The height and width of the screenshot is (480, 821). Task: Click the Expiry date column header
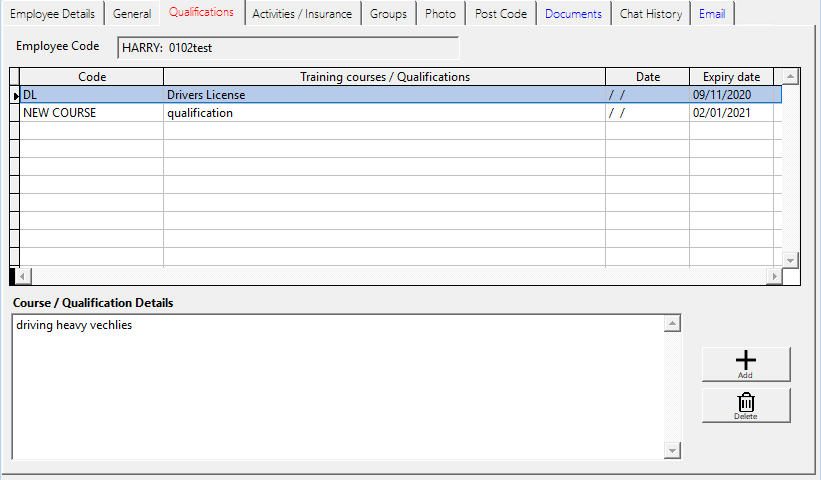(x=733, y=77)
